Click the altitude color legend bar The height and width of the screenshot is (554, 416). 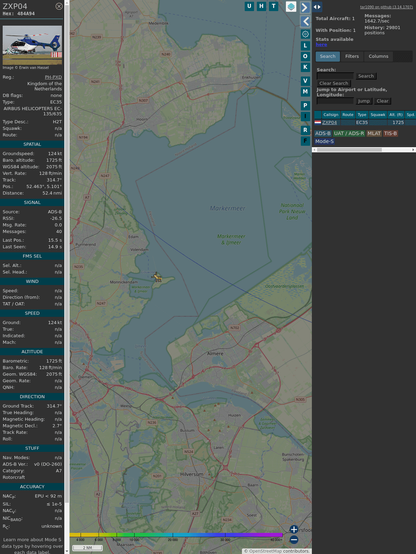click(176, 535)
